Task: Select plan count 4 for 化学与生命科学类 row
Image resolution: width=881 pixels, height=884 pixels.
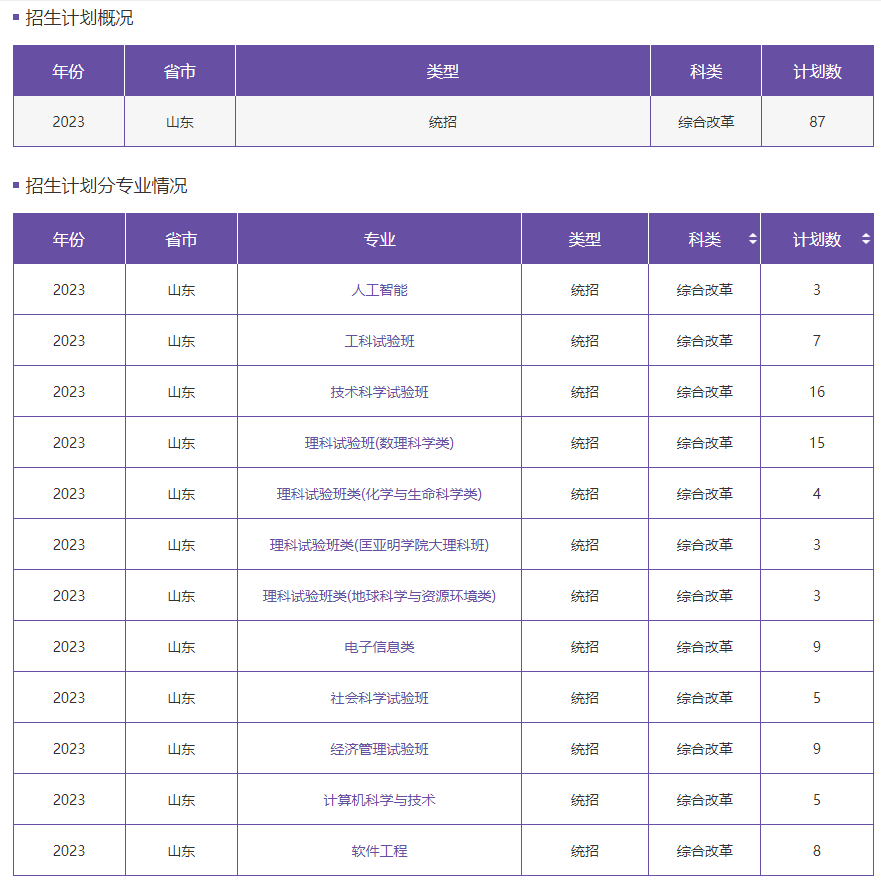Action: (817, 494)
